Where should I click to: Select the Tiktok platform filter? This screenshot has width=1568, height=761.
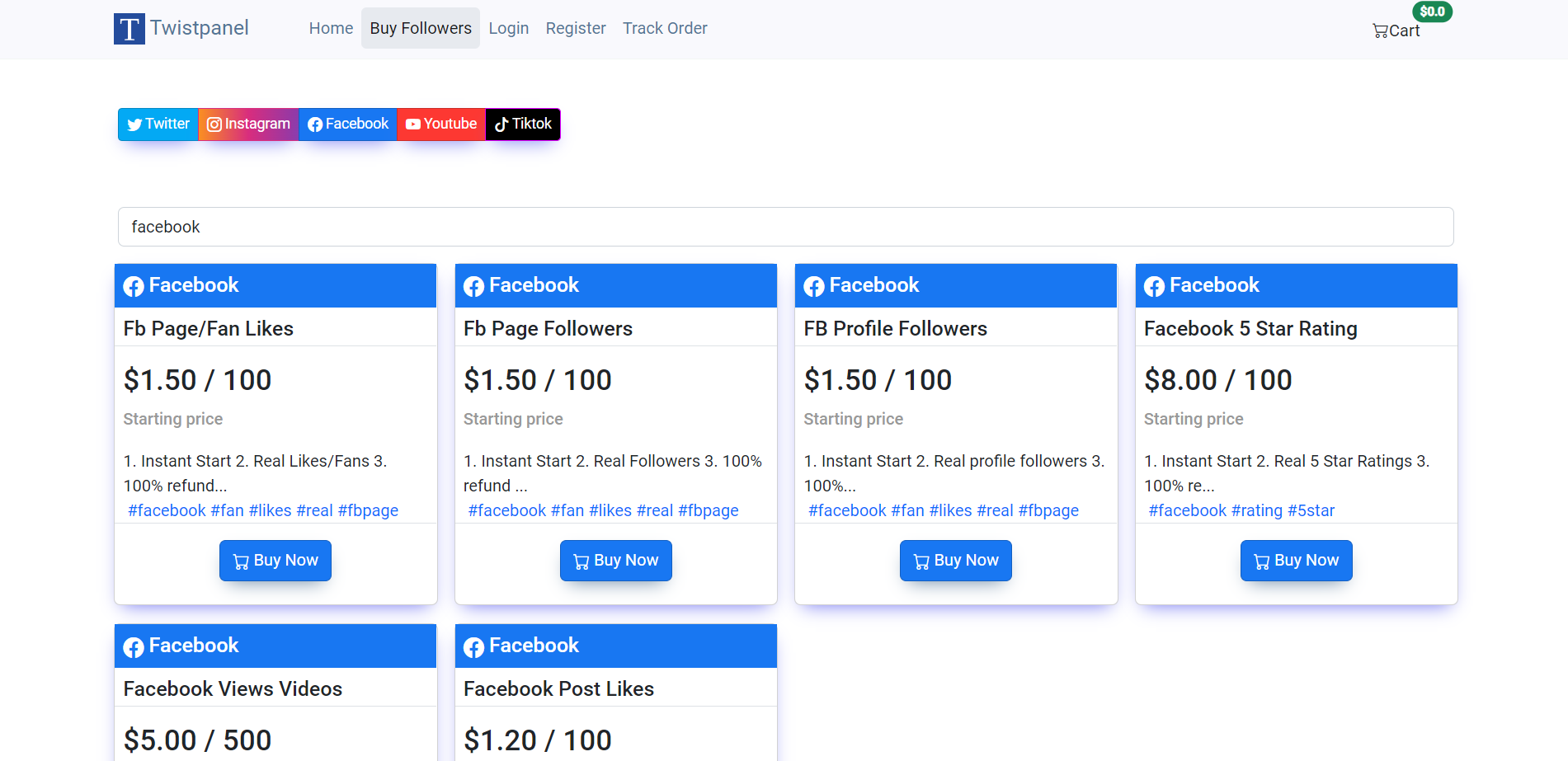click(523, 124)
